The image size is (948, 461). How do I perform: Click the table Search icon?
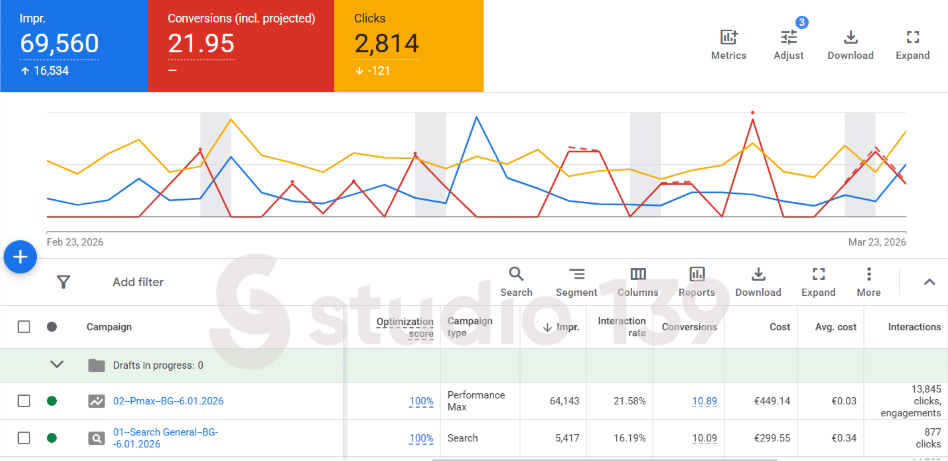point(516,274)
